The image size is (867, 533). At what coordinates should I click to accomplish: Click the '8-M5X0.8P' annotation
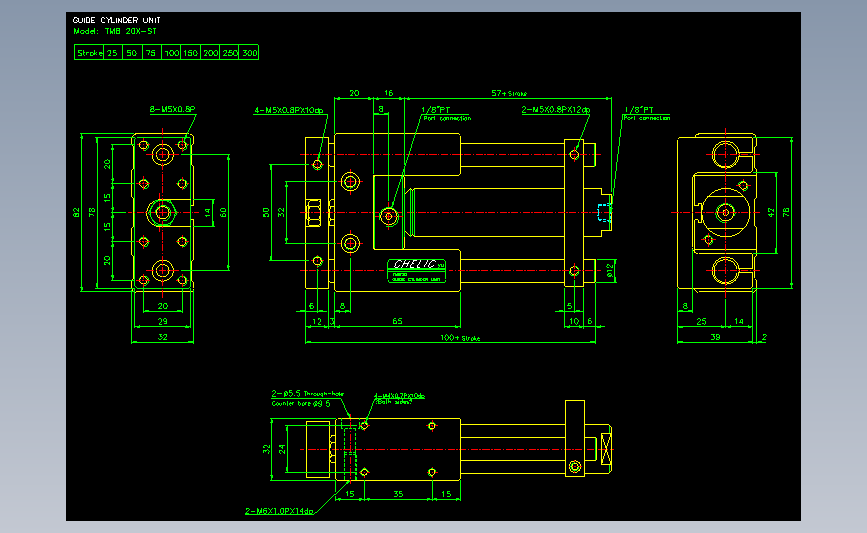pos(173,109)
